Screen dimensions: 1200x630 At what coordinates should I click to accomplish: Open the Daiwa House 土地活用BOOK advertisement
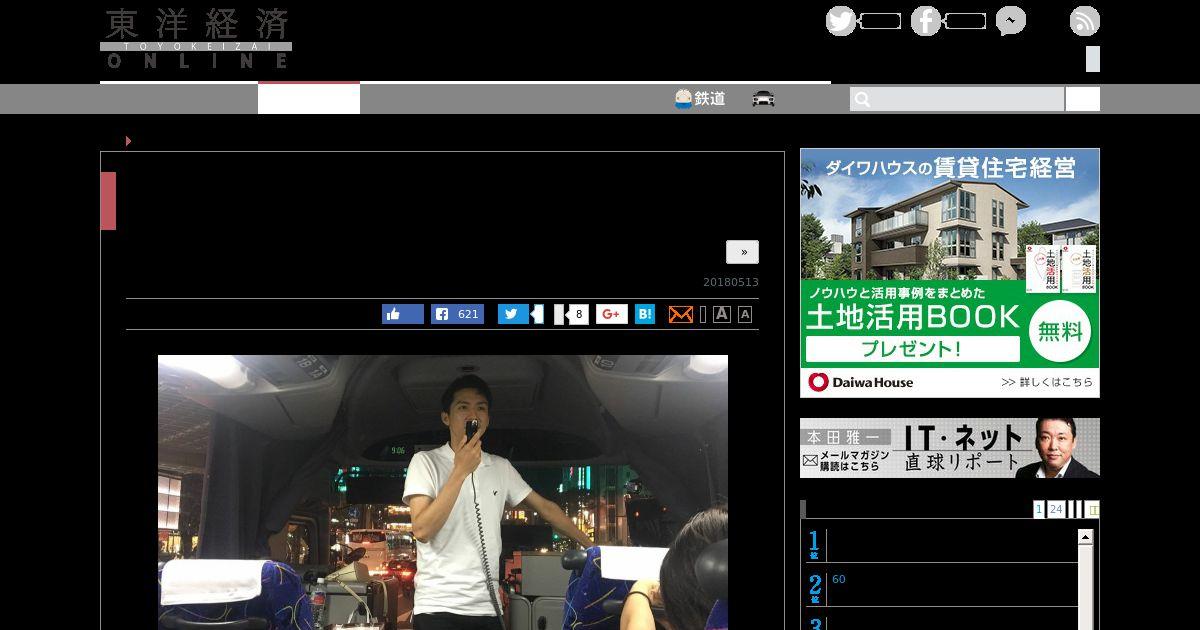950,273
